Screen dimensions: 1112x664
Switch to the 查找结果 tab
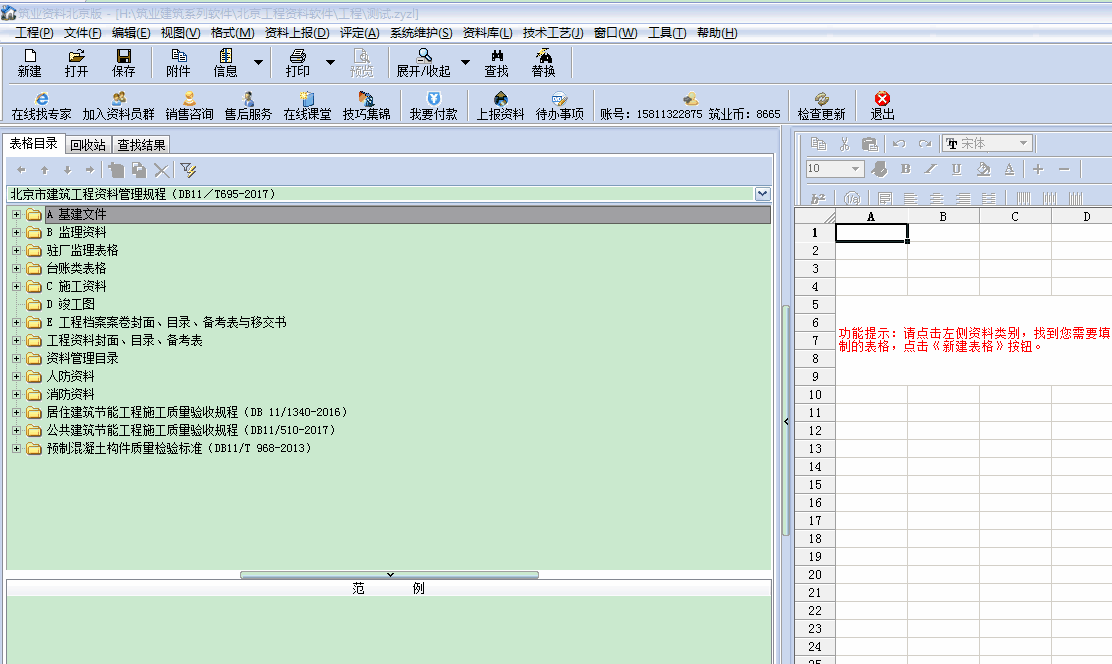(140, 144)
